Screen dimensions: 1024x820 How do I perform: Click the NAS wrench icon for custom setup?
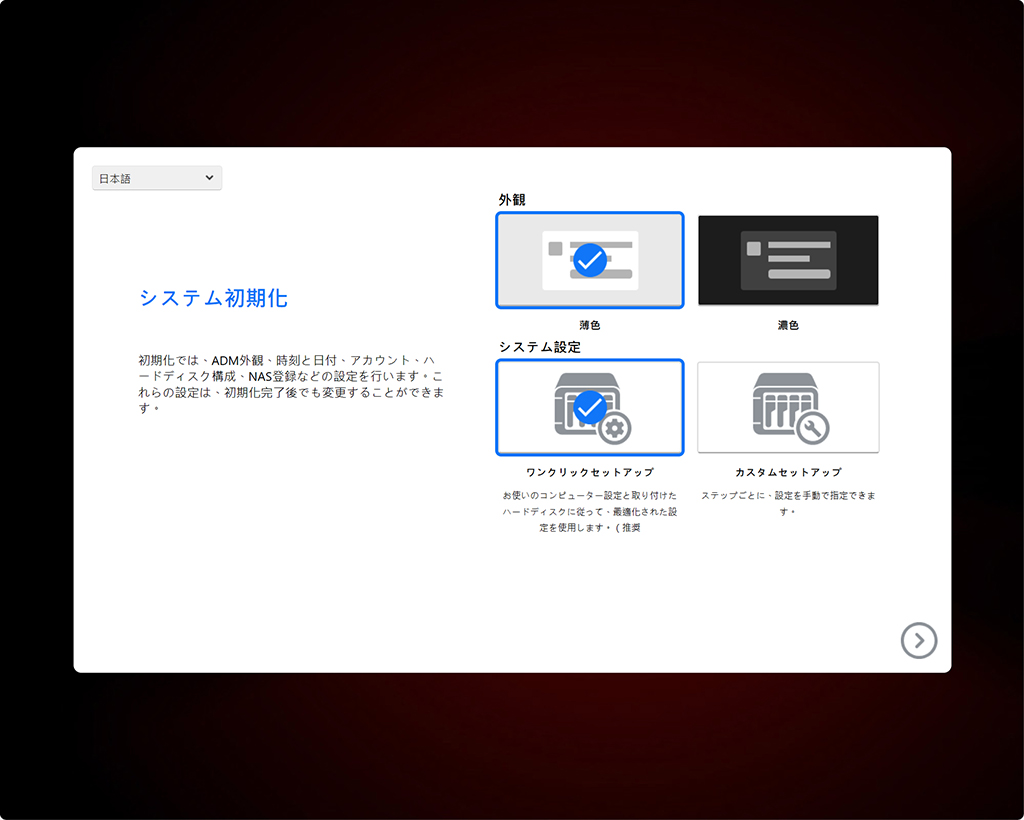pos(791,408)
